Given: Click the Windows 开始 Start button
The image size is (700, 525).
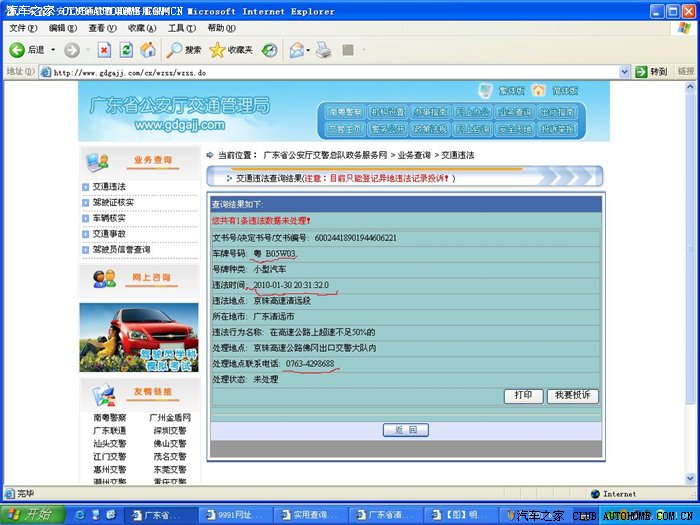Looking at the screenshot, I should pyautogui.click(x=32, y=514).
